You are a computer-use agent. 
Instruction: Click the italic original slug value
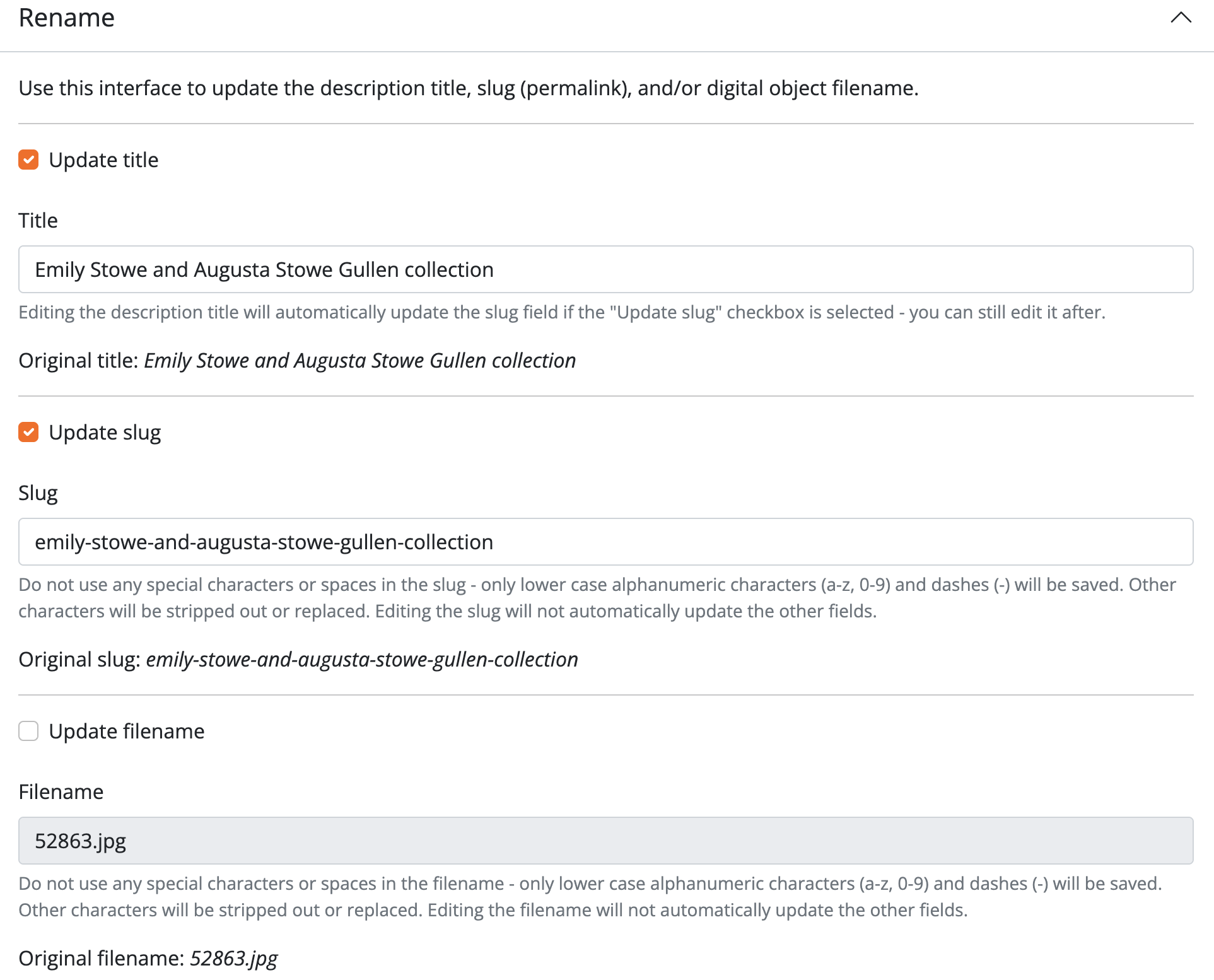point(362,660)
